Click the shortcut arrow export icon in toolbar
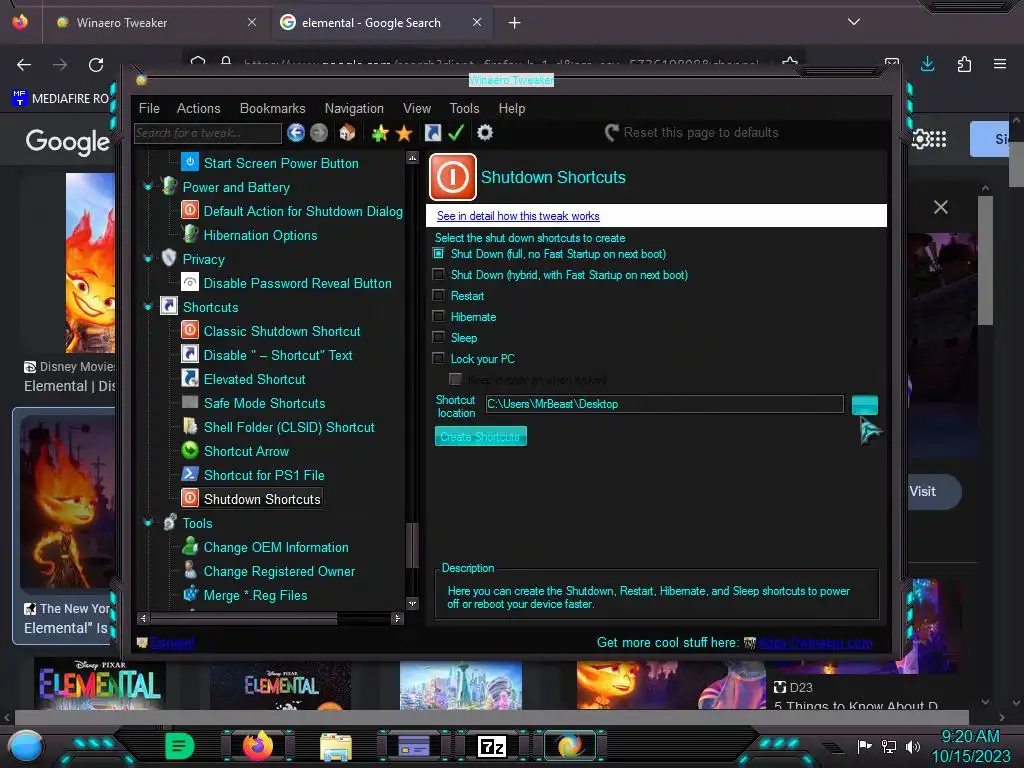 (x=432, y=133)
